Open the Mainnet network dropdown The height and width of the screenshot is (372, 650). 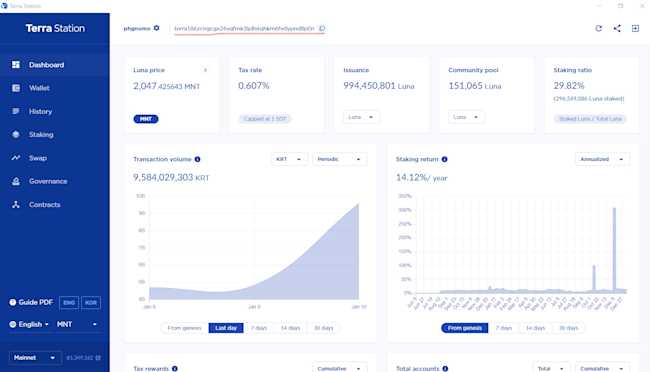click(x=35, y=357)
